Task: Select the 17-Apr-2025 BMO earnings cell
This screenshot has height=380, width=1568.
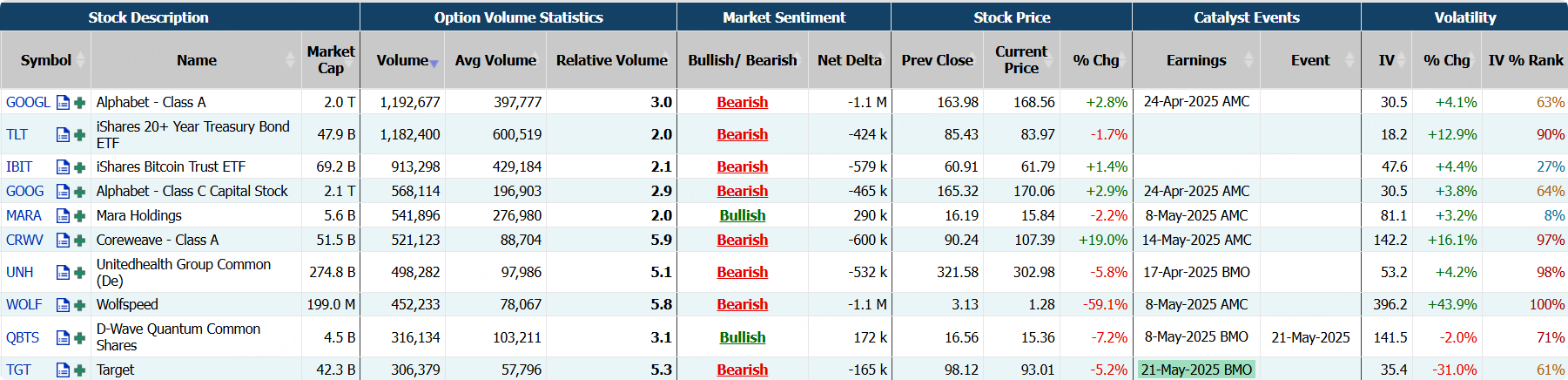Action: [x=1196, y=272]
